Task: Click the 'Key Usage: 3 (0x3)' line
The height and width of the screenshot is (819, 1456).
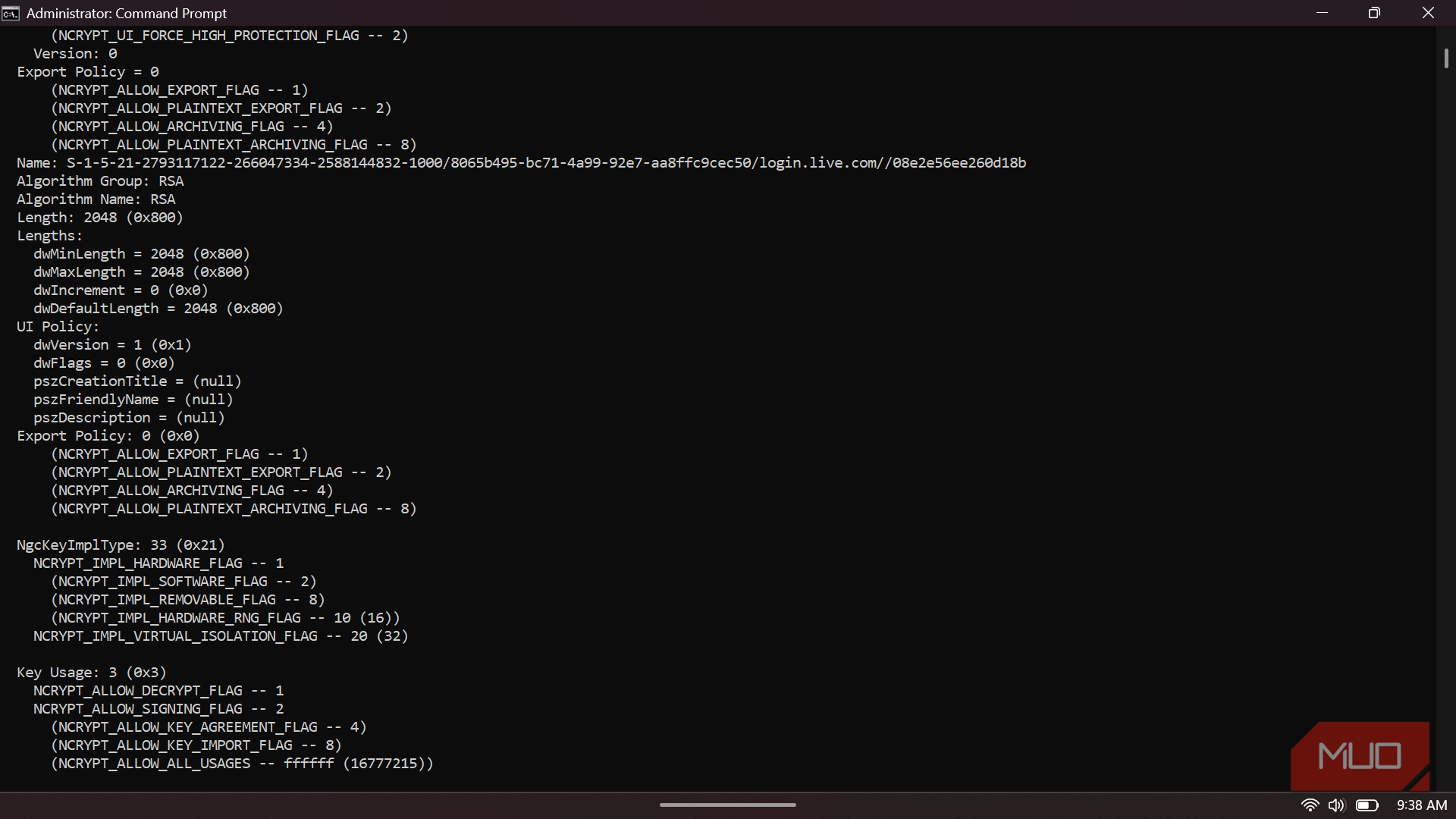Action: click(92, 673)
